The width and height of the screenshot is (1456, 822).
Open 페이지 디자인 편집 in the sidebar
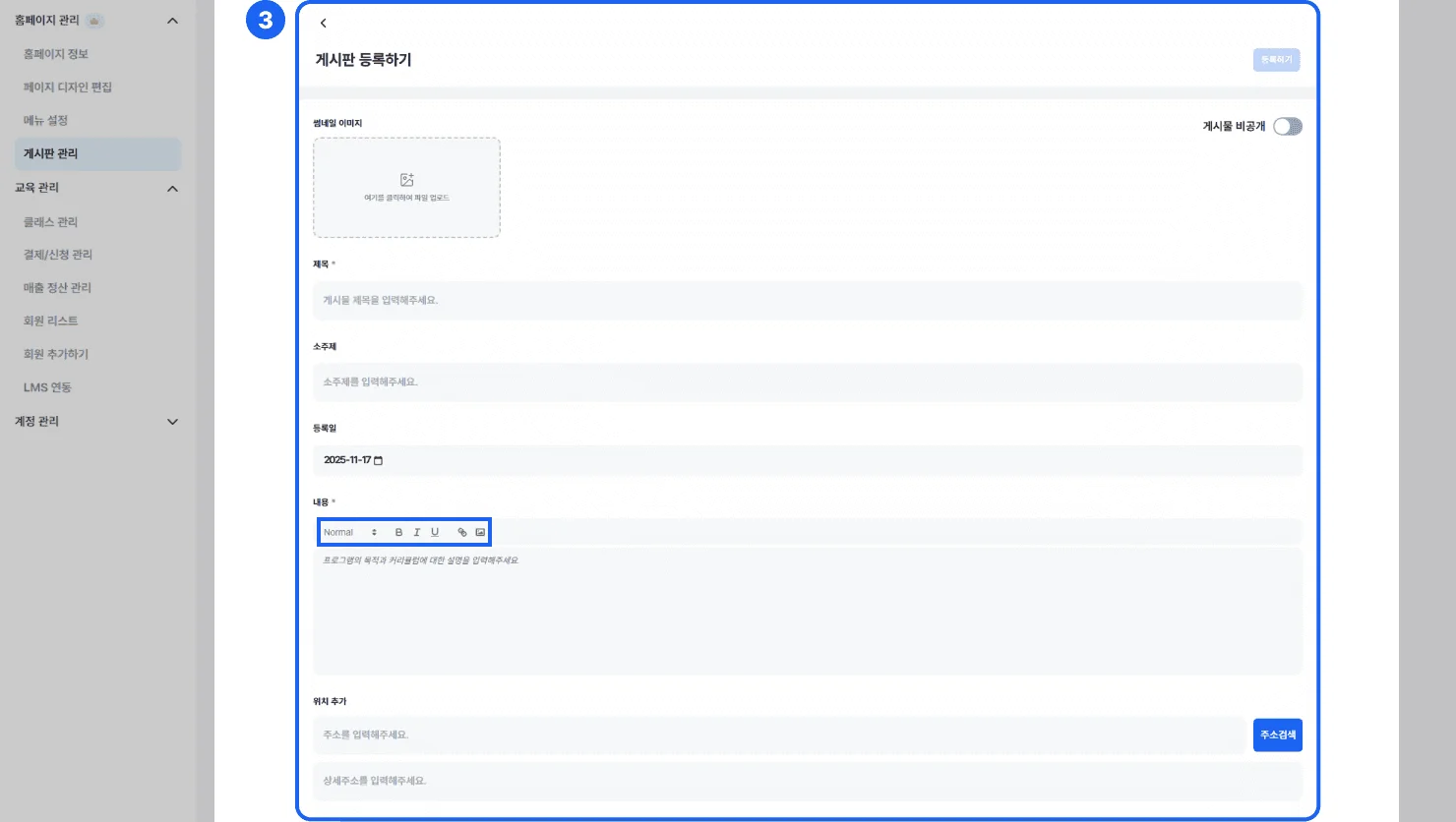pyautogui.click(x=68, y=88)
